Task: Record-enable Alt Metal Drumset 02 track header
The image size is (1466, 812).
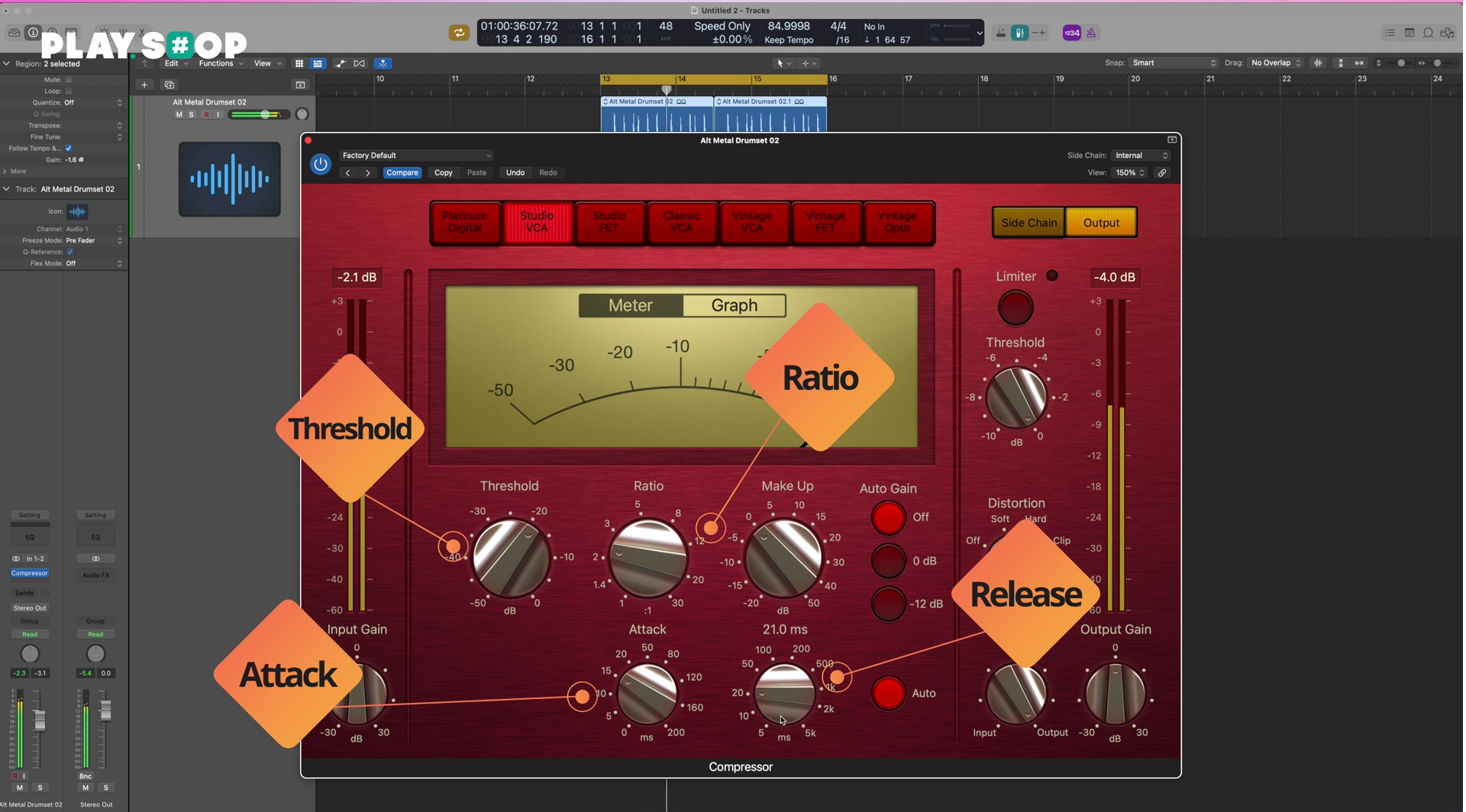Action: (x=205, y=114)
